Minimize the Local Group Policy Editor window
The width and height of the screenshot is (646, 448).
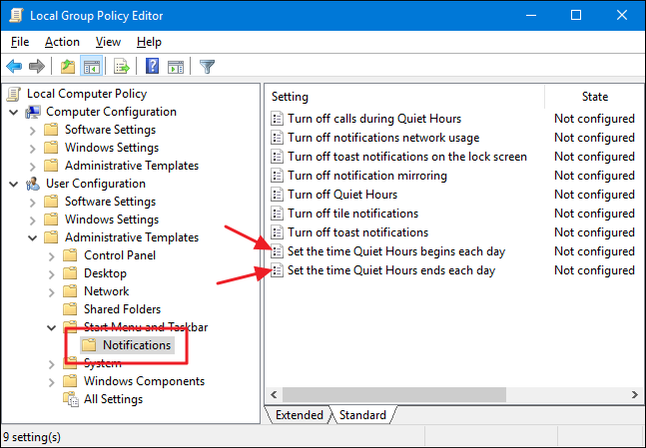coord(531,15)
